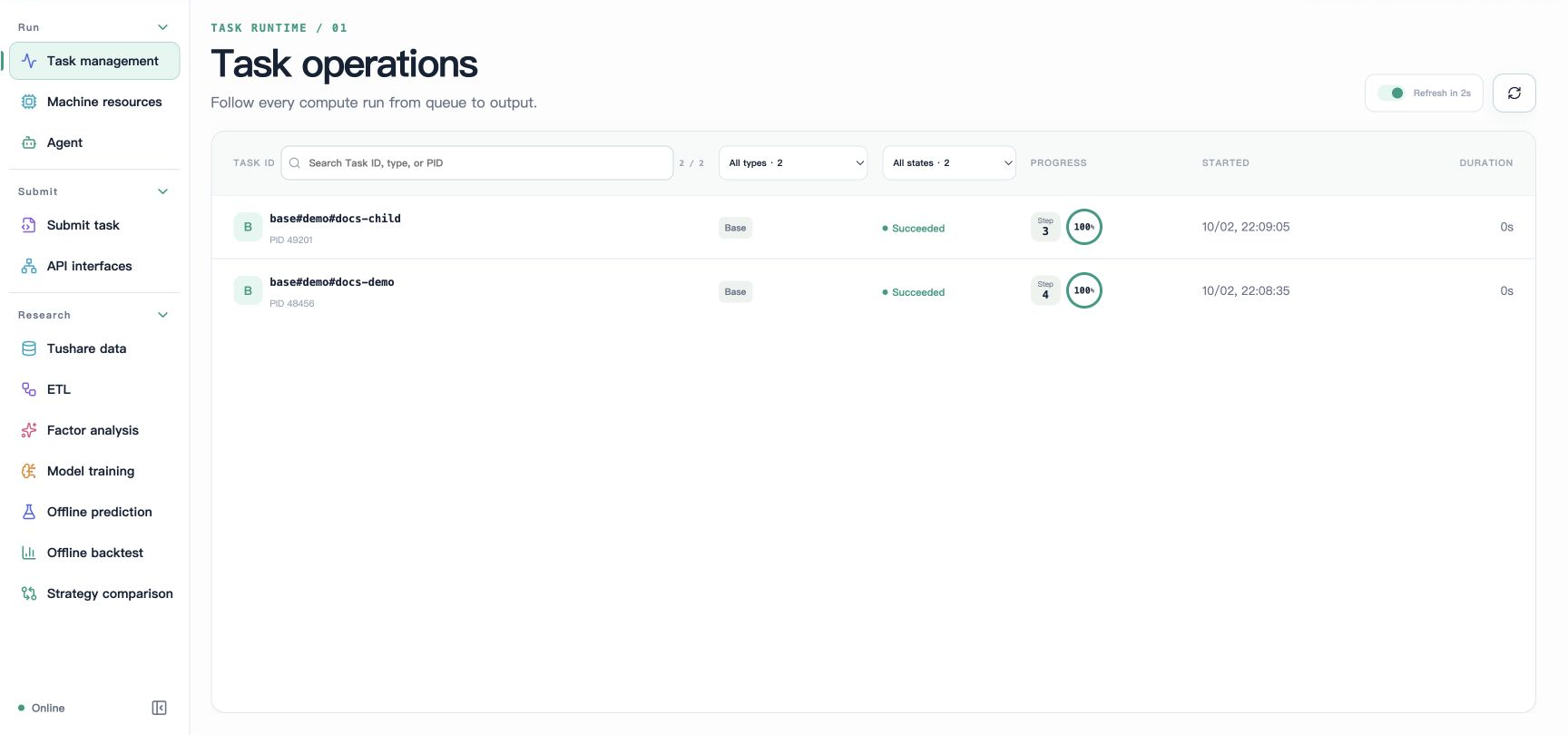Click start time 10/02, 22:08:35

[x=1246, y=290]
